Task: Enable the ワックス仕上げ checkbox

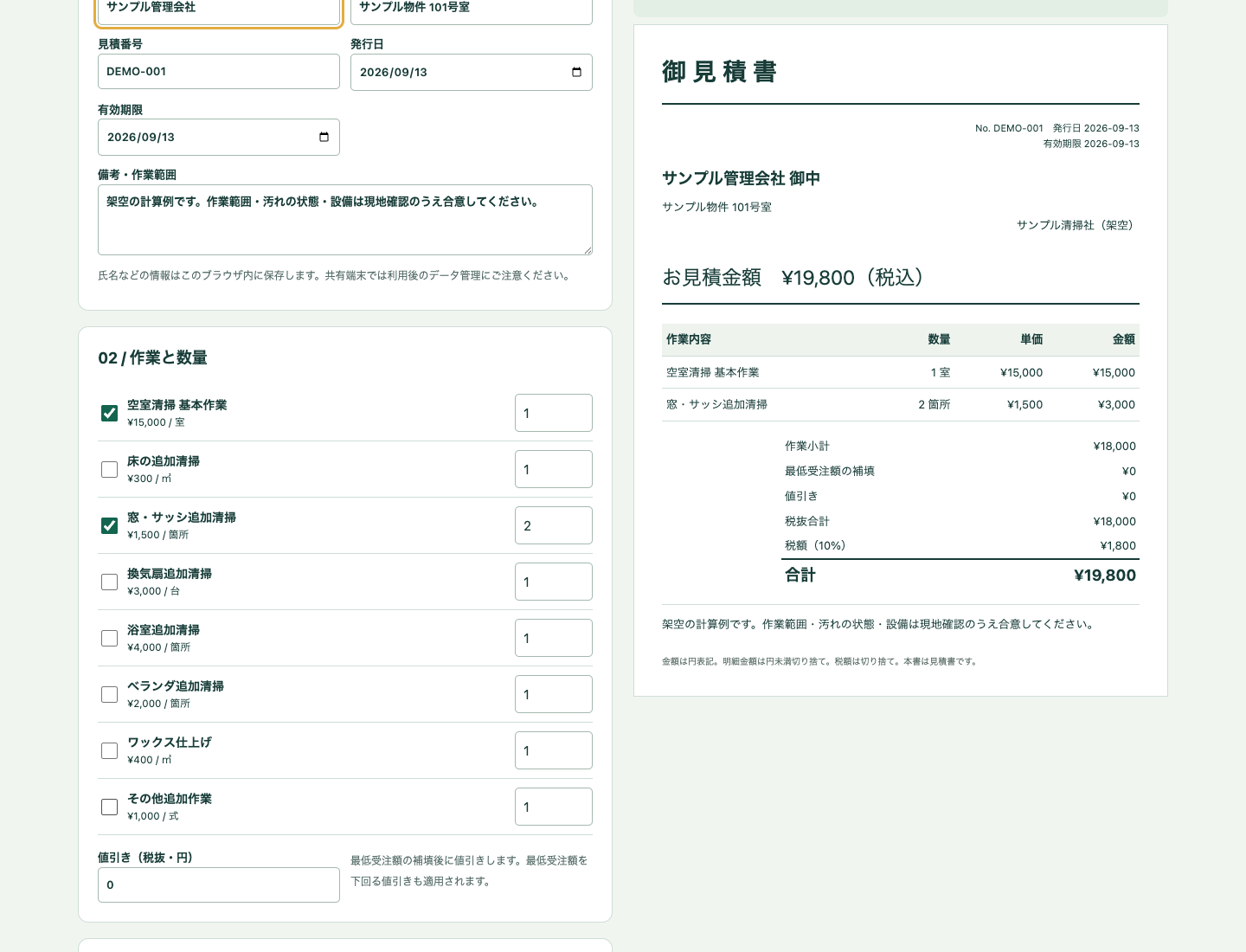Action: 109,750
